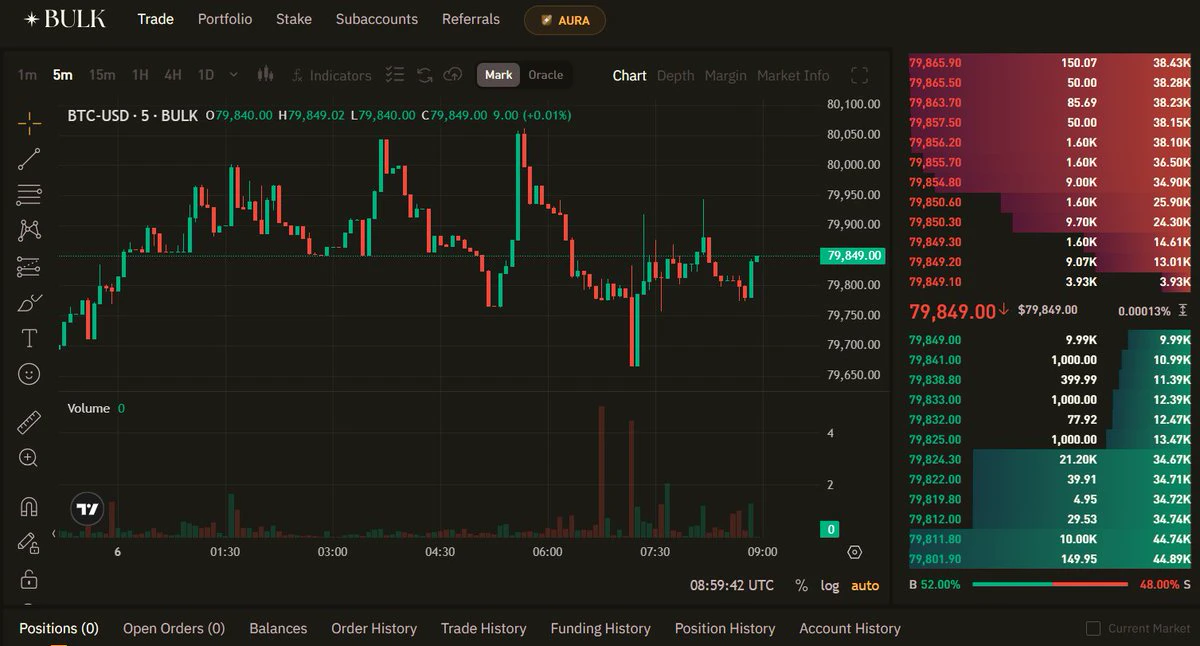Open the Market Info tab

click(793, 75)
